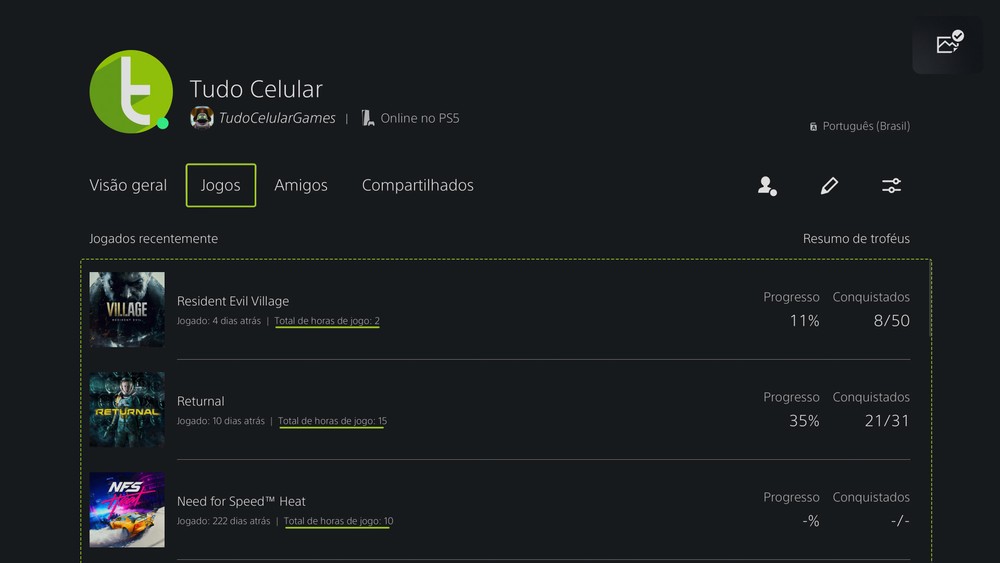Select the Resident Evil Village title
Image resolution: width=1000 pixels, height=563 pixels.
click(233, 301)
